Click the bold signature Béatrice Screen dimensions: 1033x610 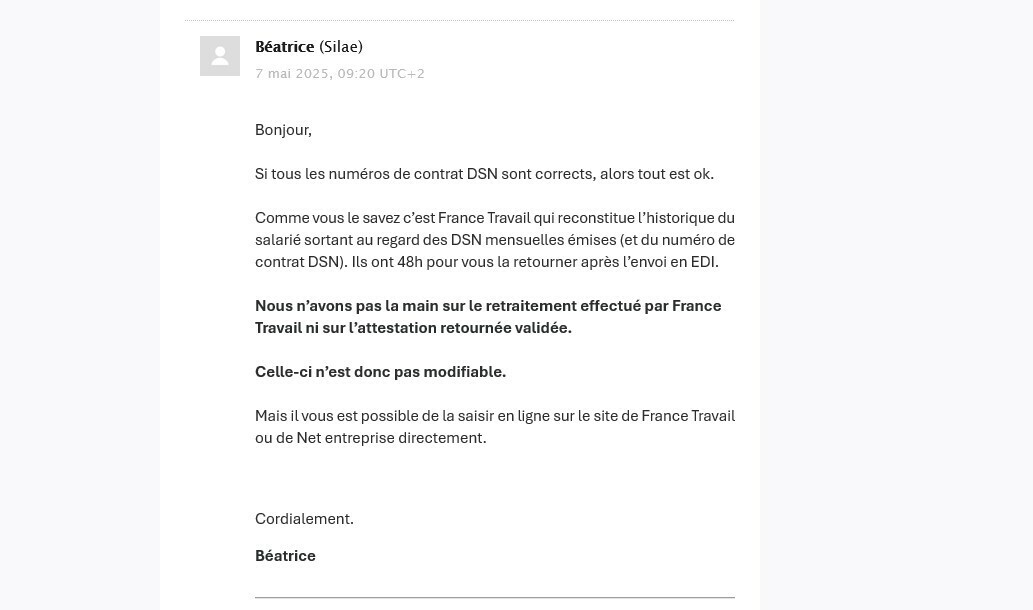285,556
